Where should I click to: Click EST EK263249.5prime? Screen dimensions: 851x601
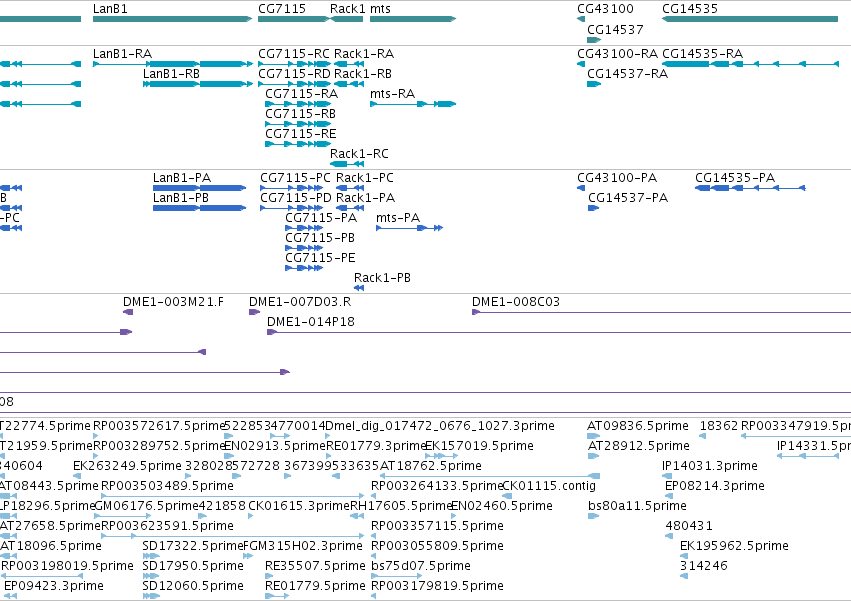(x=77, y=476)
